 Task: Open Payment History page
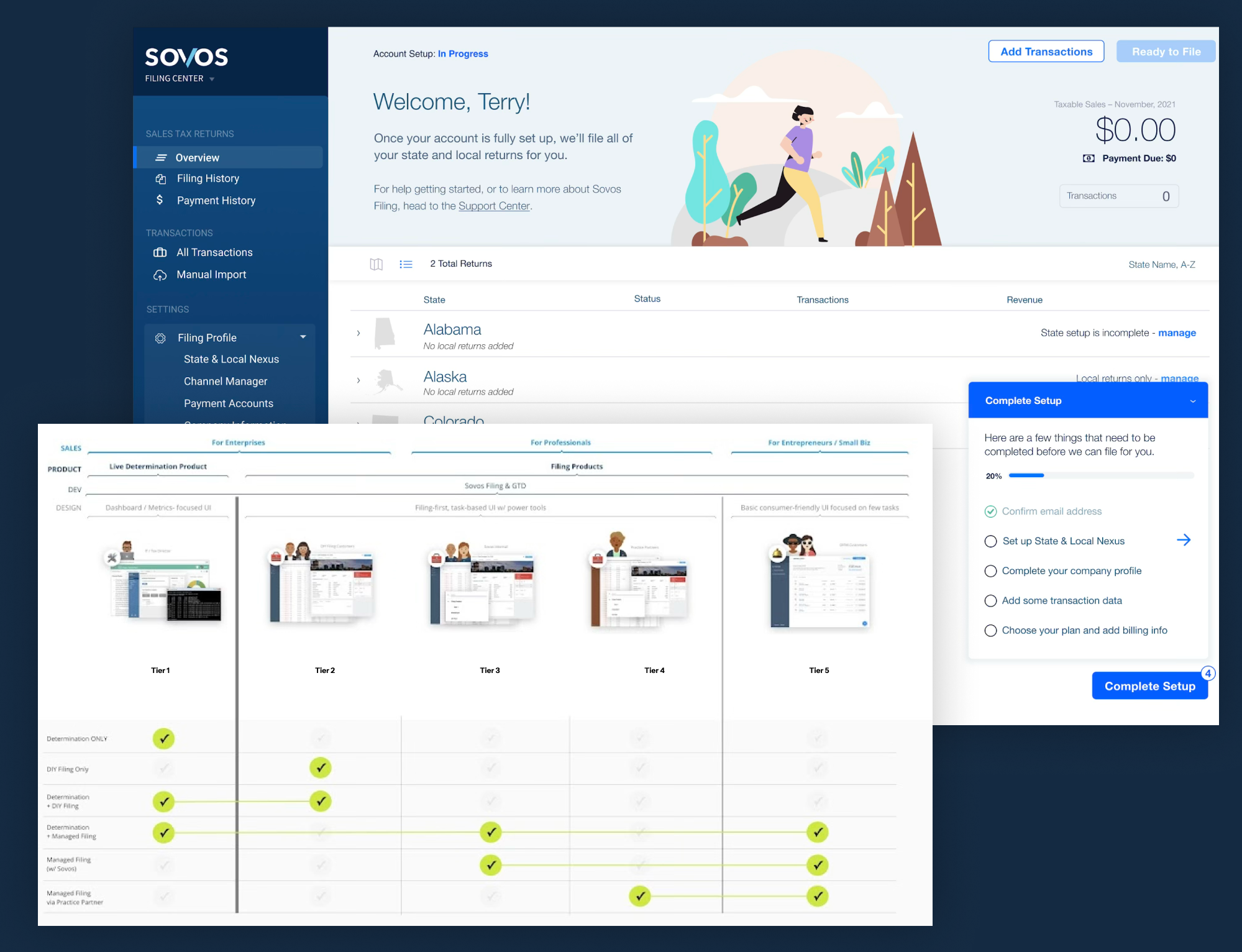pyautogui.click(x=216, y=200)
